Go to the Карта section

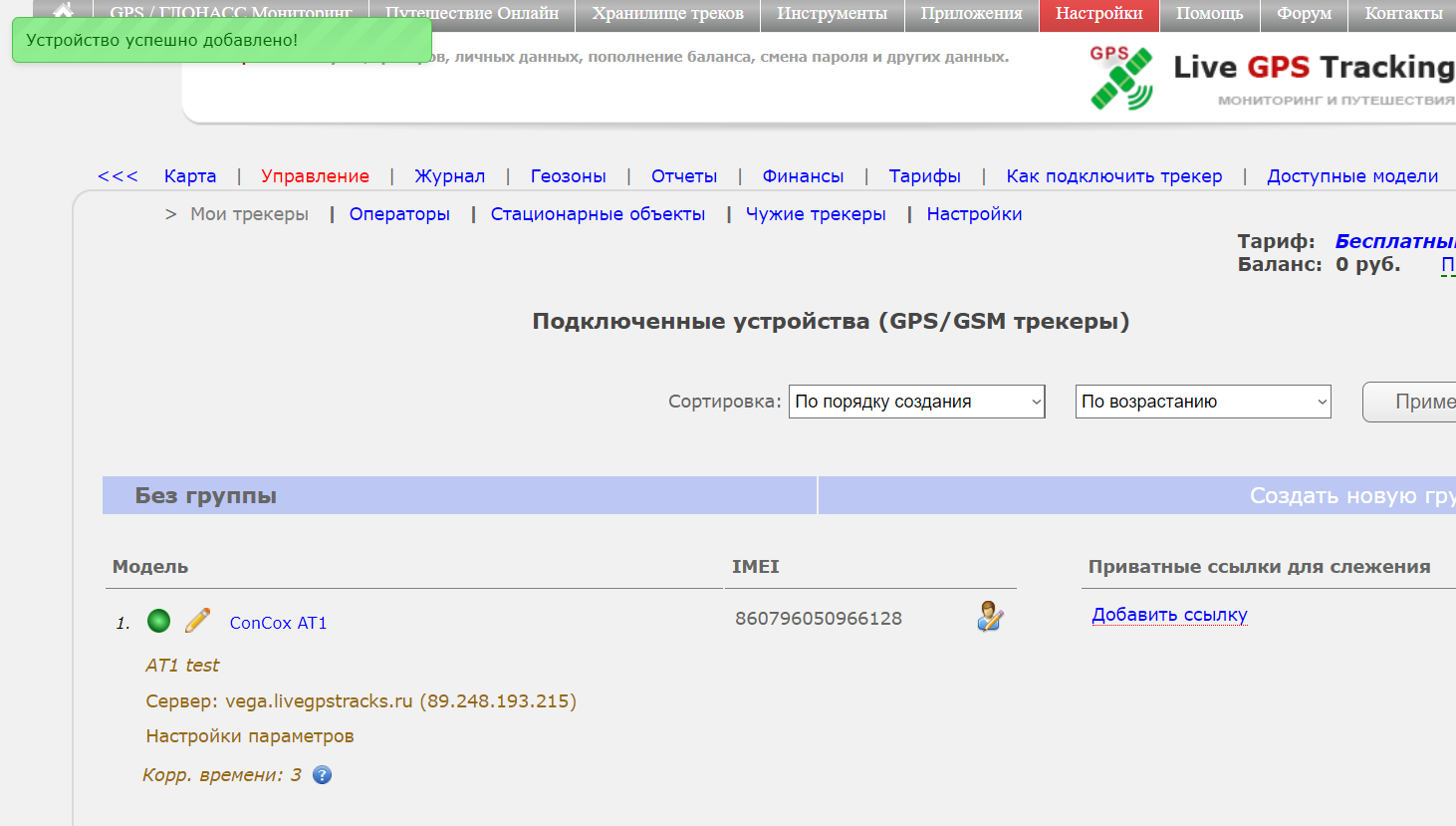[190, 176]
